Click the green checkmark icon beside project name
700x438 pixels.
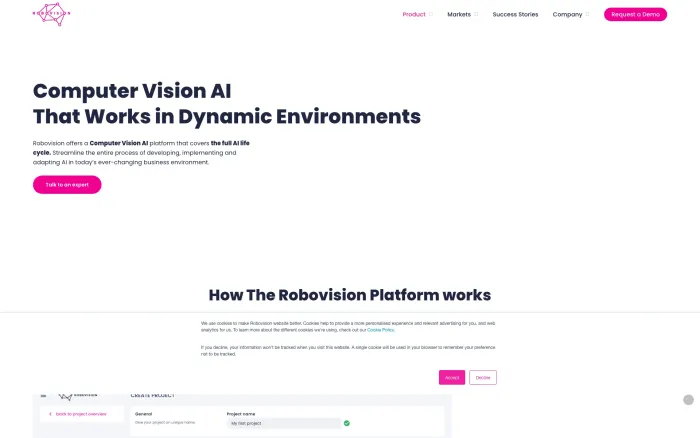point(347,423)
